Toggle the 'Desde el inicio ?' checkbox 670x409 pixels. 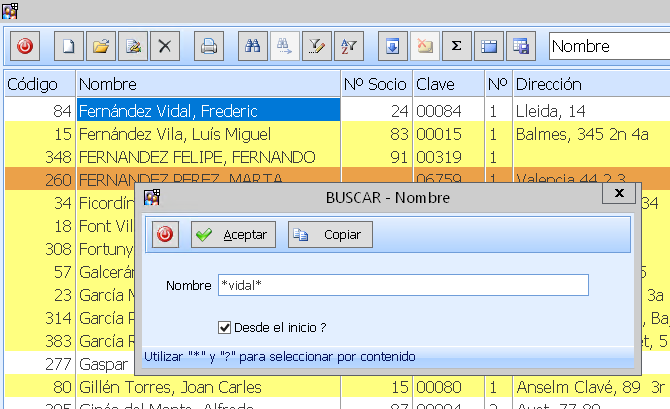[225, 326]
